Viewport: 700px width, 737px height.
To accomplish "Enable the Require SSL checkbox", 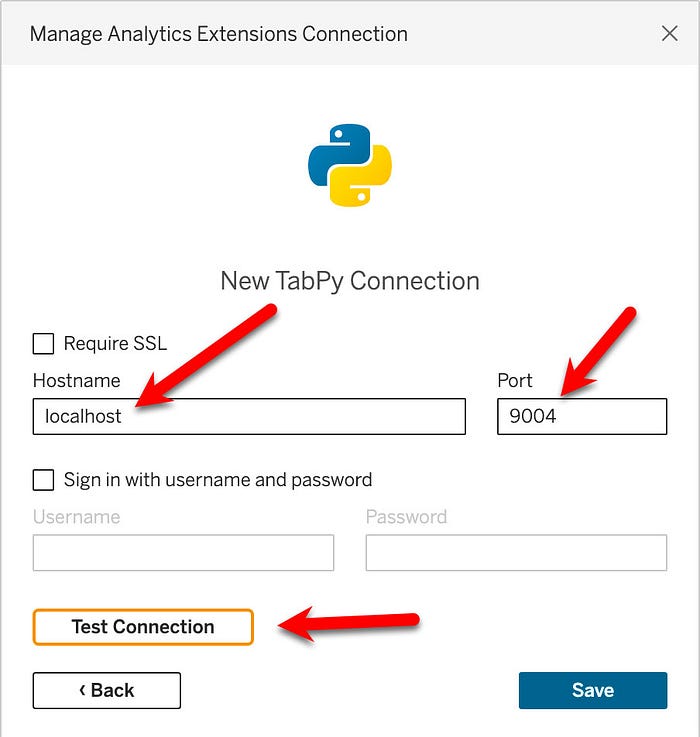I will tap(43, 344).
